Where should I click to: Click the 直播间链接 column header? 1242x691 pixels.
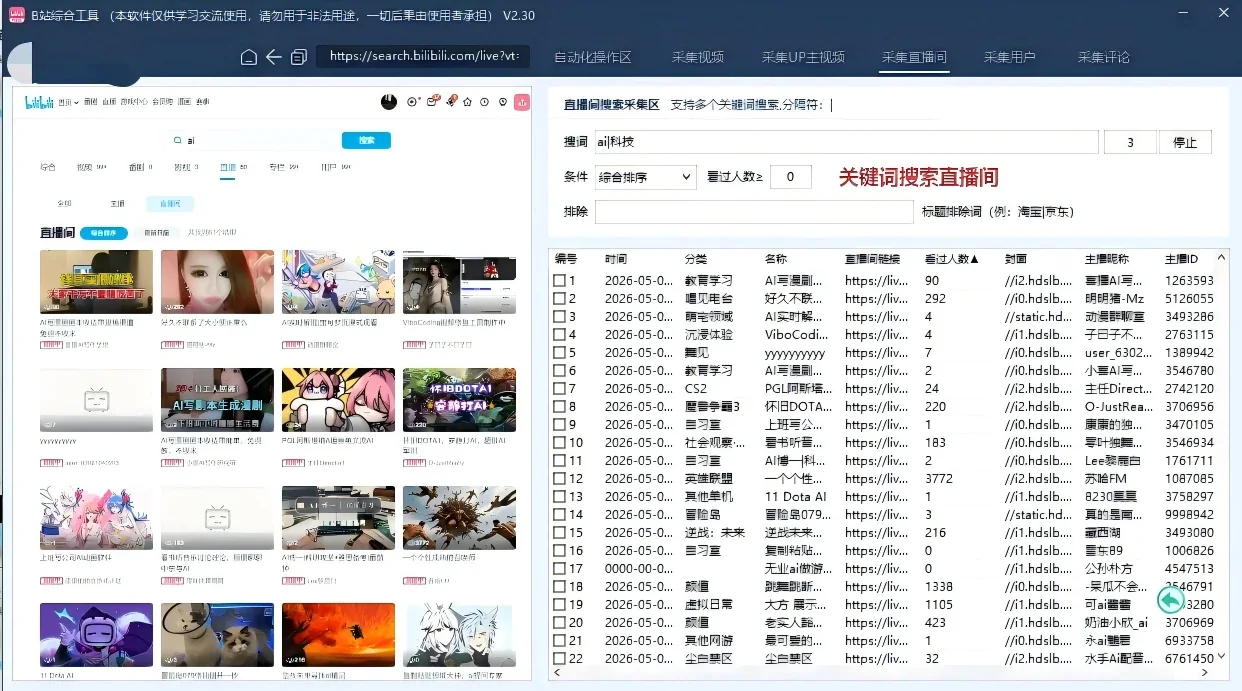tap(872, 259)
